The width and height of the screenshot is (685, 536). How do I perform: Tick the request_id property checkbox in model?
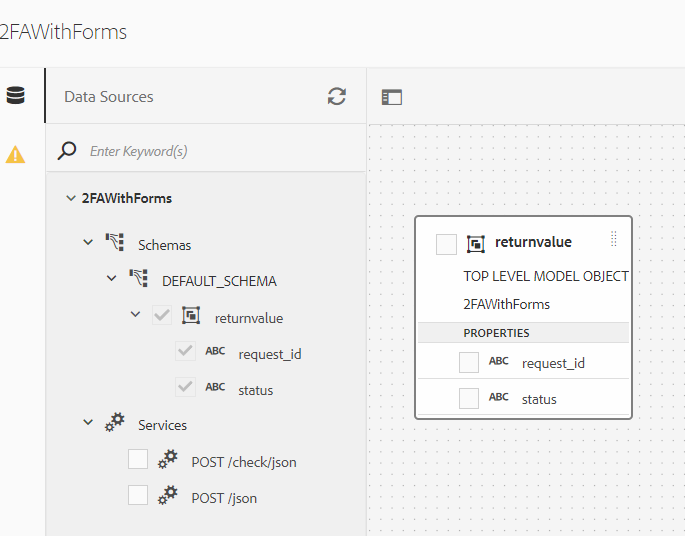(469, 362)
